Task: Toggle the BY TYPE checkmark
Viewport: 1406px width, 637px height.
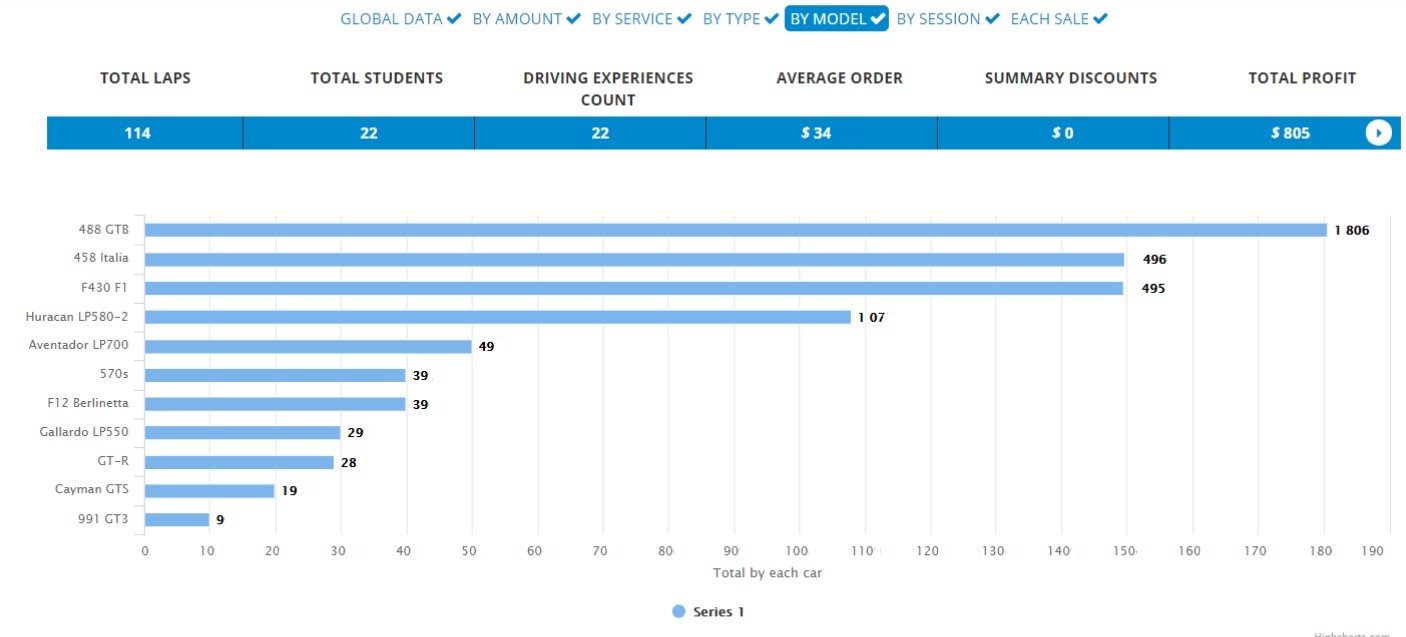Action: pos(772,19)
